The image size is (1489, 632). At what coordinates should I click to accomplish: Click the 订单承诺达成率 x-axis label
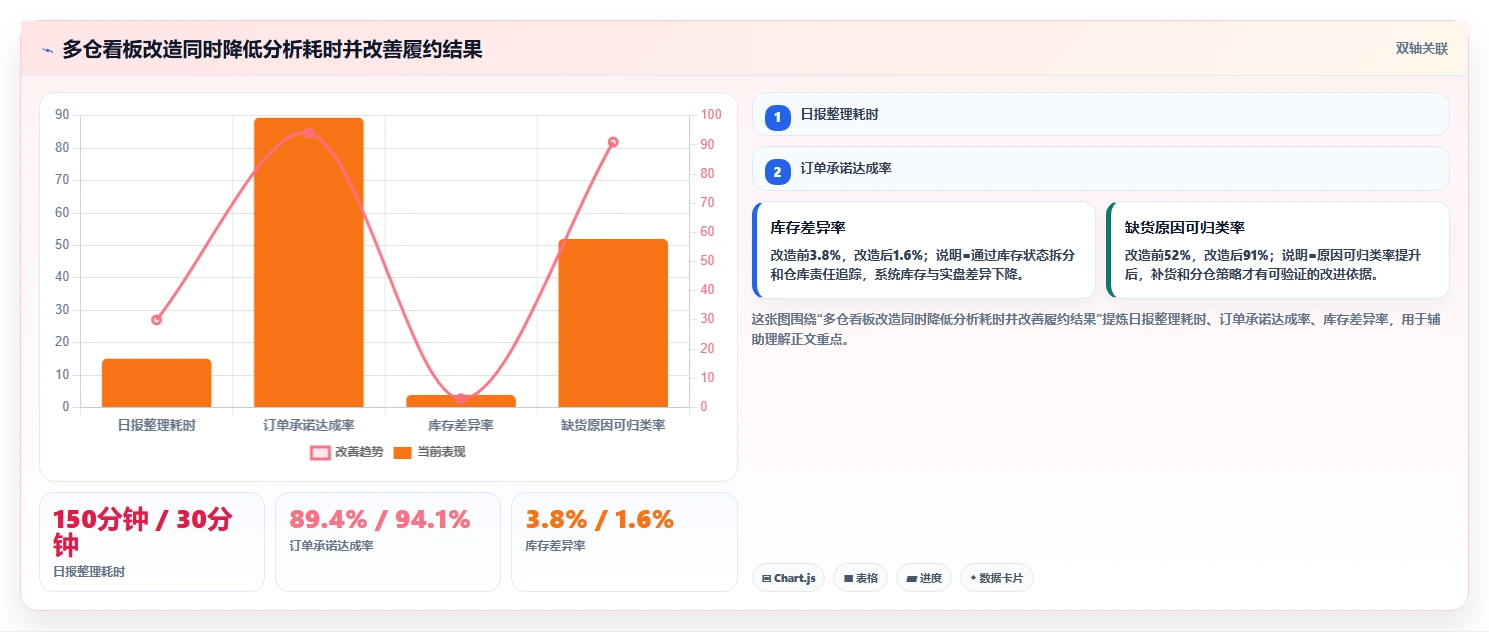[309, 425]
